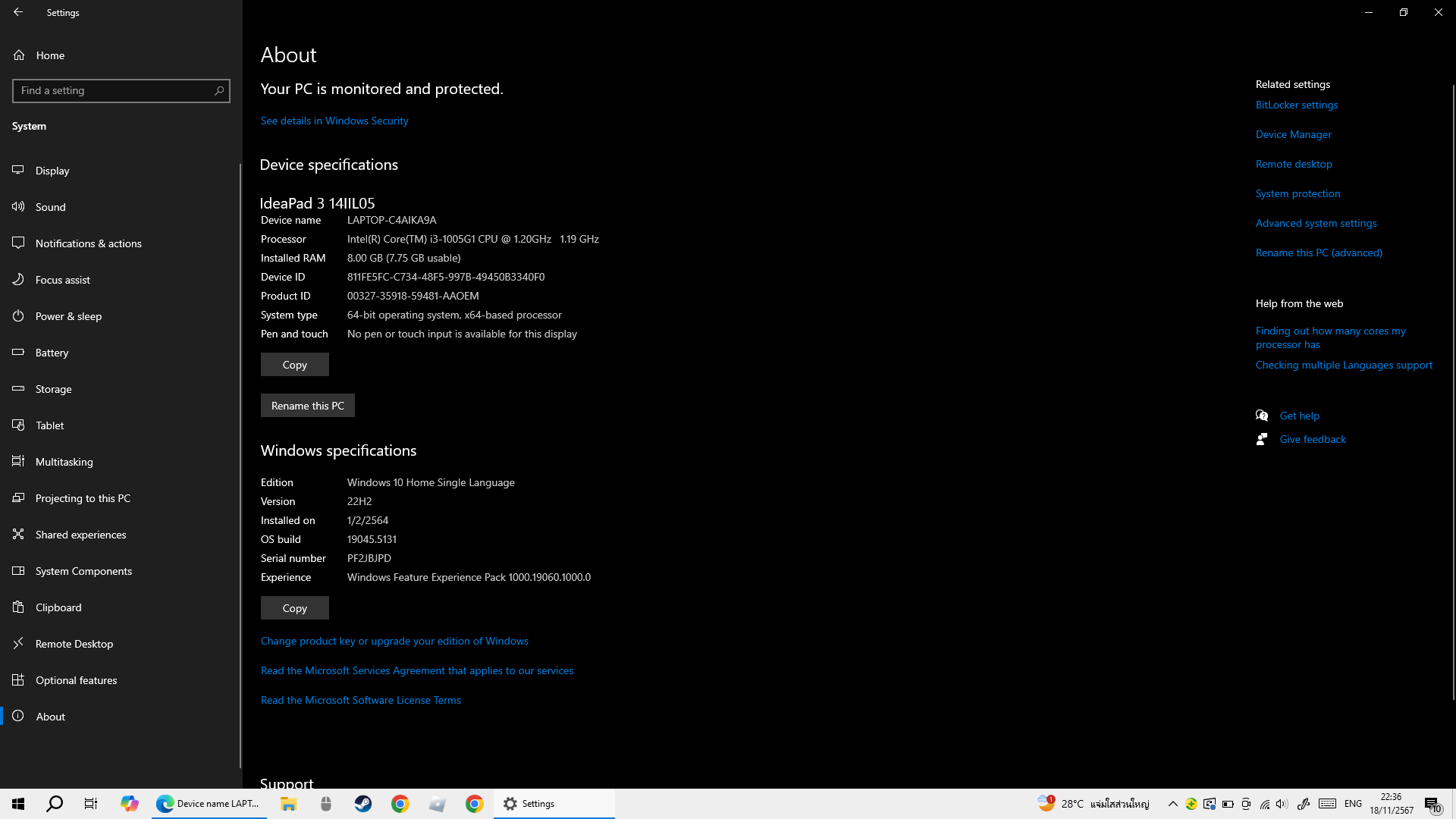
Task: Show hidden tray icons chevron
Action: coord(1172,804)
